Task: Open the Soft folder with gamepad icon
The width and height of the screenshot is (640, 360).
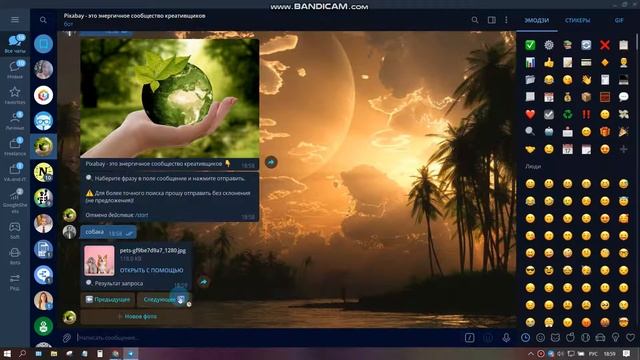Action: tap(15, 231)
